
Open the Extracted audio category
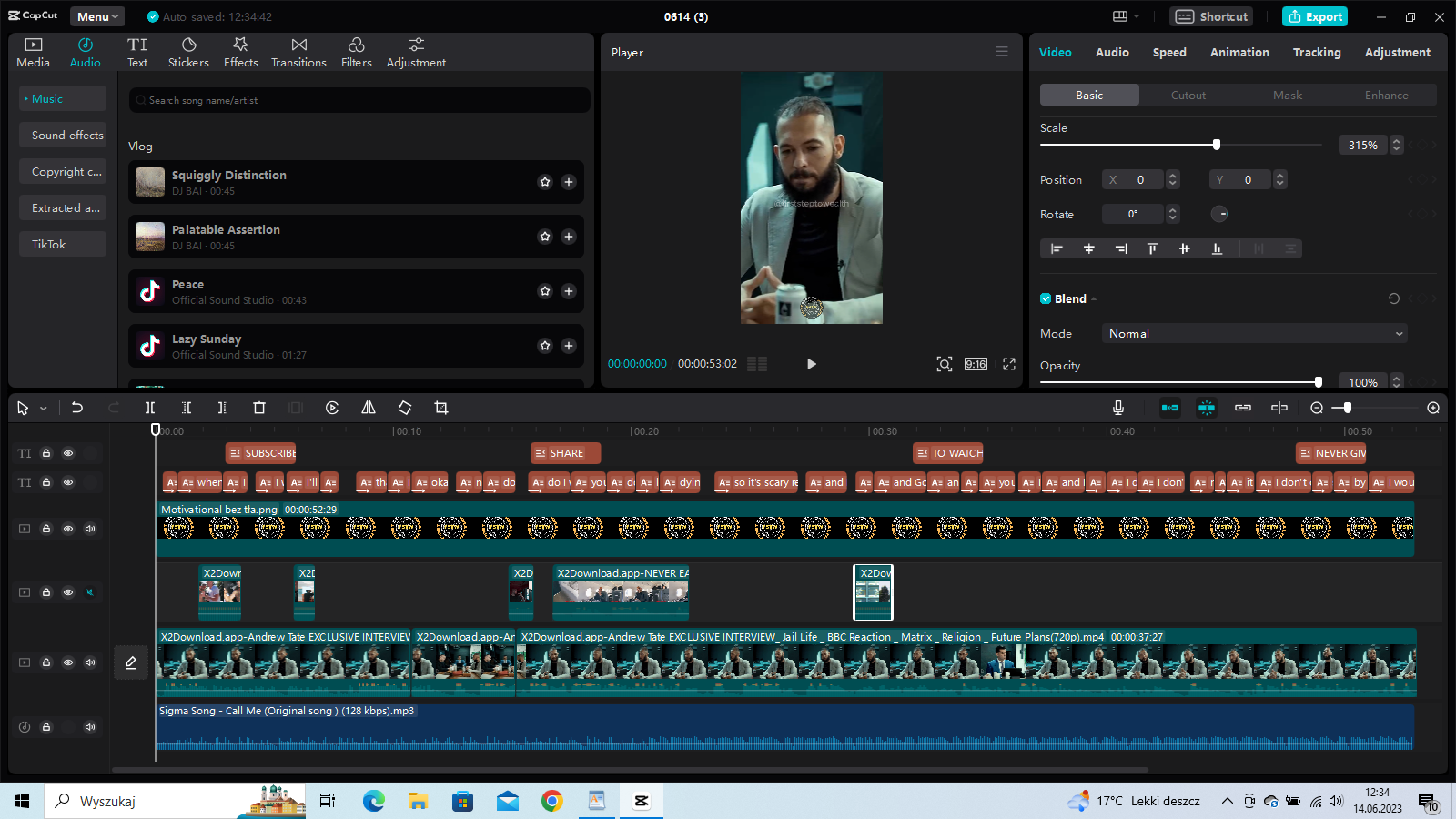63,208
